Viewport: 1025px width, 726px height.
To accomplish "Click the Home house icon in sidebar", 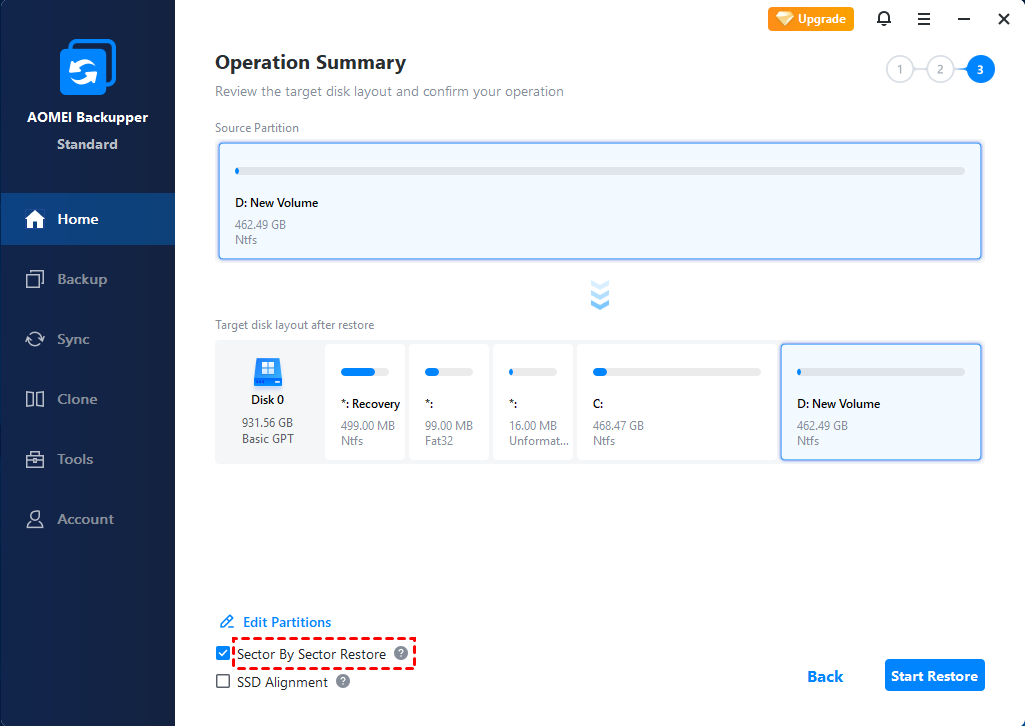I will pos(35,220).
